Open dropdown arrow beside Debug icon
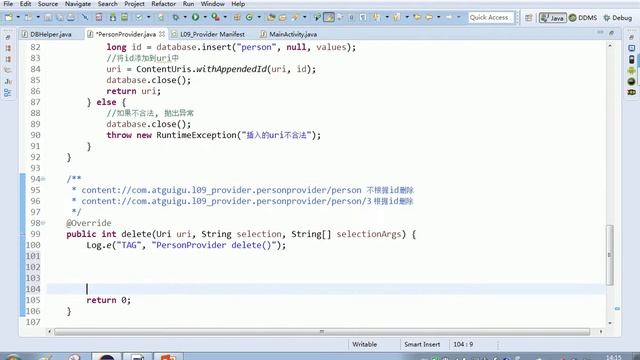The height and width of the screenshot is (360, 640). click(185, 18)
